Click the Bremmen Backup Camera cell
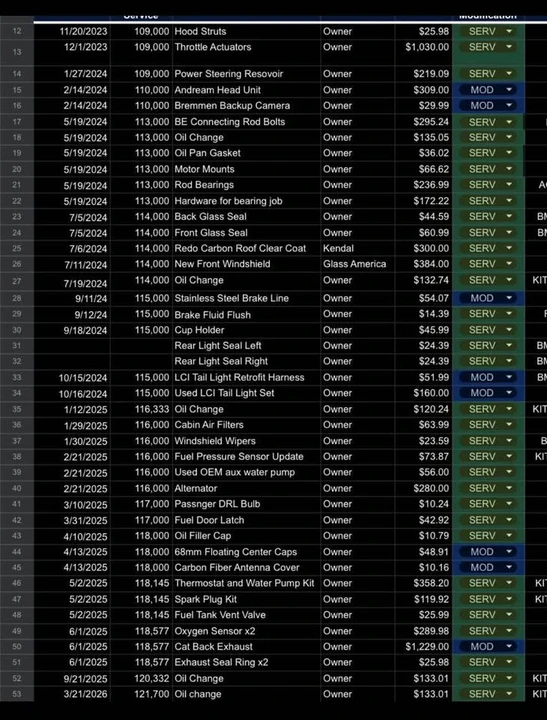 246,106
